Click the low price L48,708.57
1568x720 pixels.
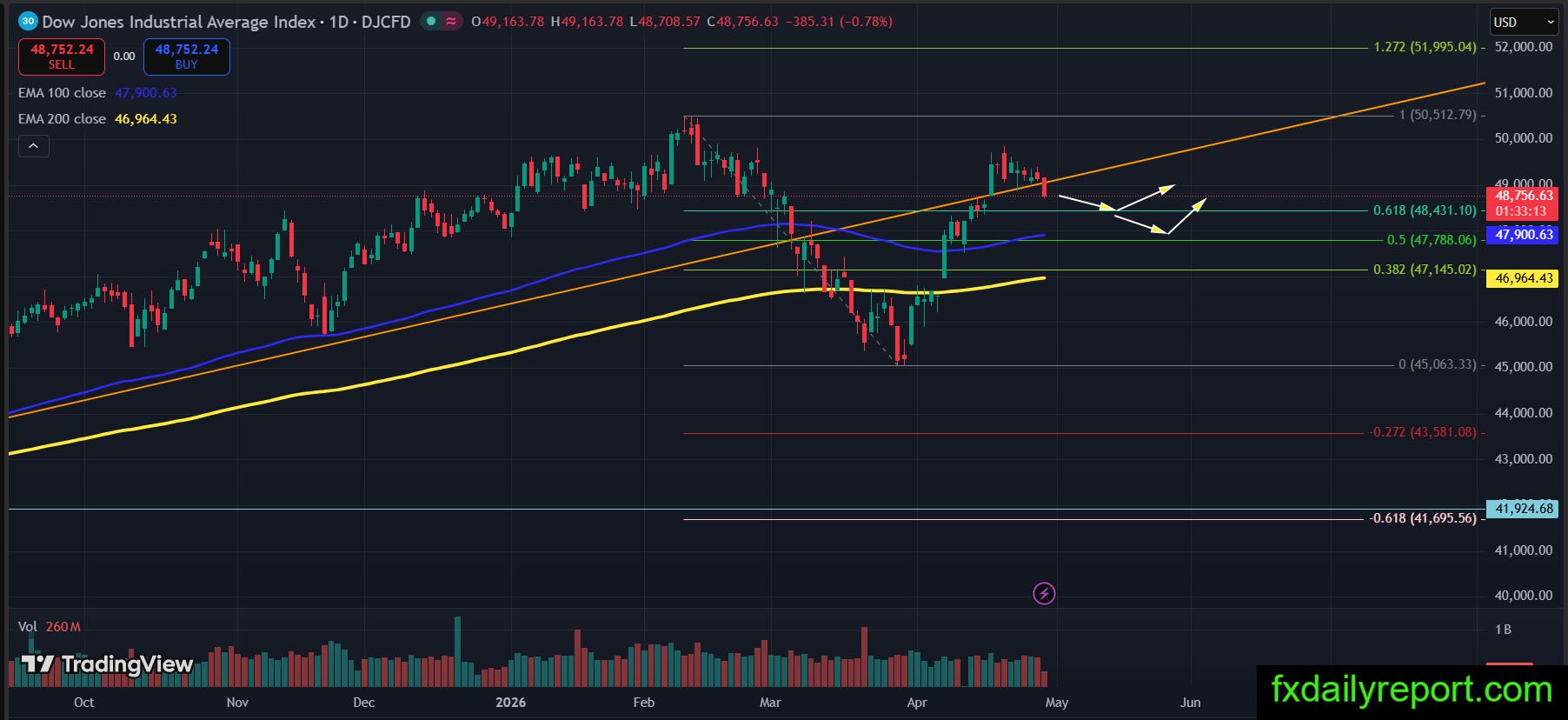(x=665, y=21)
